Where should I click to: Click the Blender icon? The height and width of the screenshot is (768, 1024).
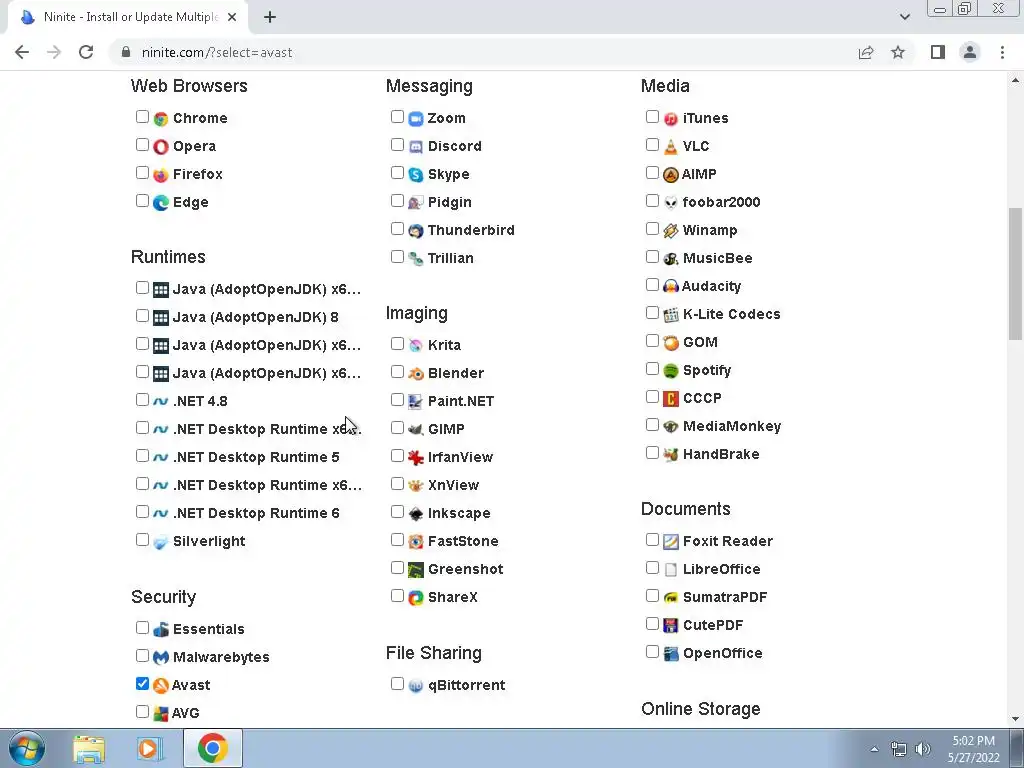pos(416,374)
